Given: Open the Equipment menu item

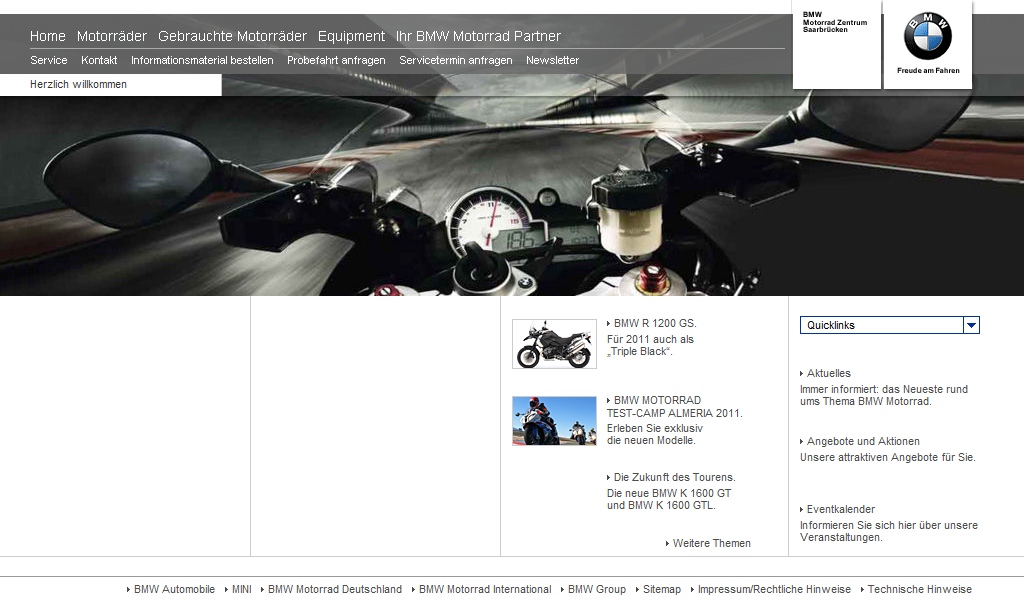Looking at the screenshot, I should 351,36.
